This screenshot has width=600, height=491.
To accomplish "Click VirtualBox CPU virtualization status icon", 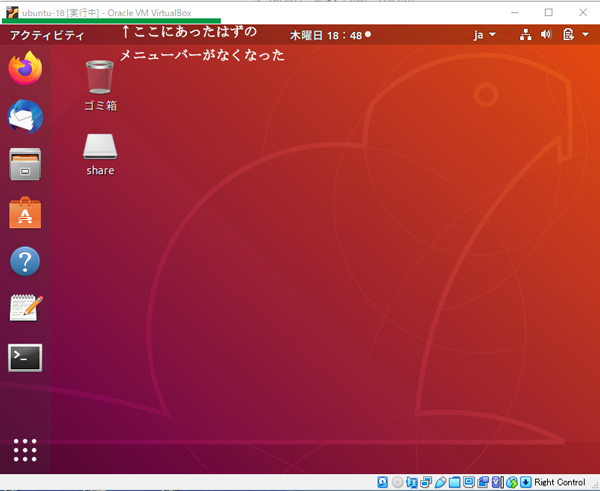I will pyautogui.click(x=497, y=482).
